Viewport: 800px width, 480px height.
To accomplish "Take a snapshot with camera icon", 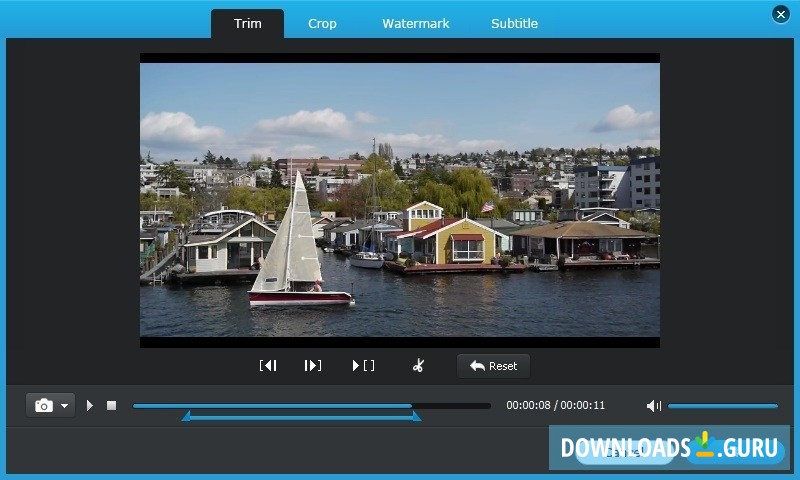I will click(44, 406).
